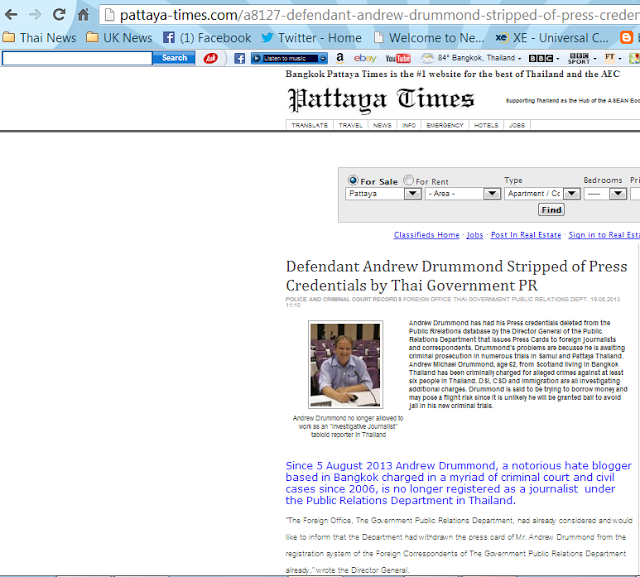Click the browser Back arrow

pos(11,15)
